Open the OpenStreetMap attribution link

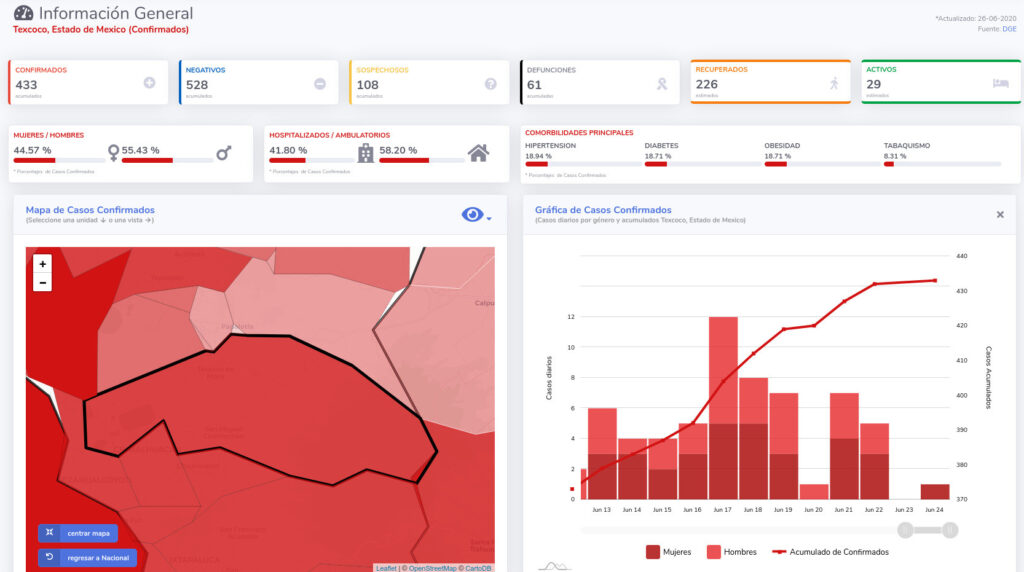(x=428, y=568)
